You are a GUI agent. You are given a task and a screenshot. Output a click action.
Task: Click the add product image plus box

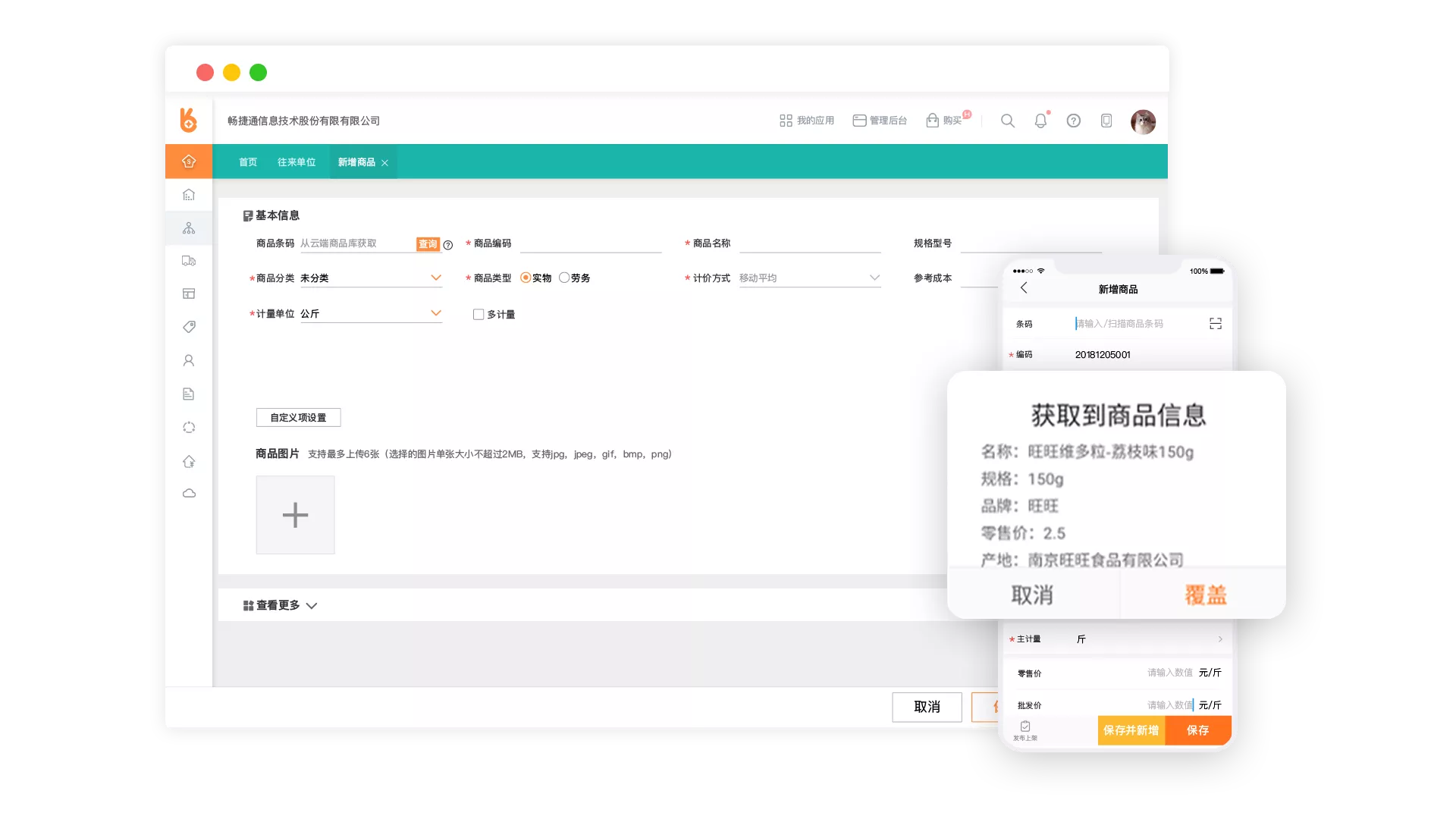pyautogui.click(x=295, y=515)
